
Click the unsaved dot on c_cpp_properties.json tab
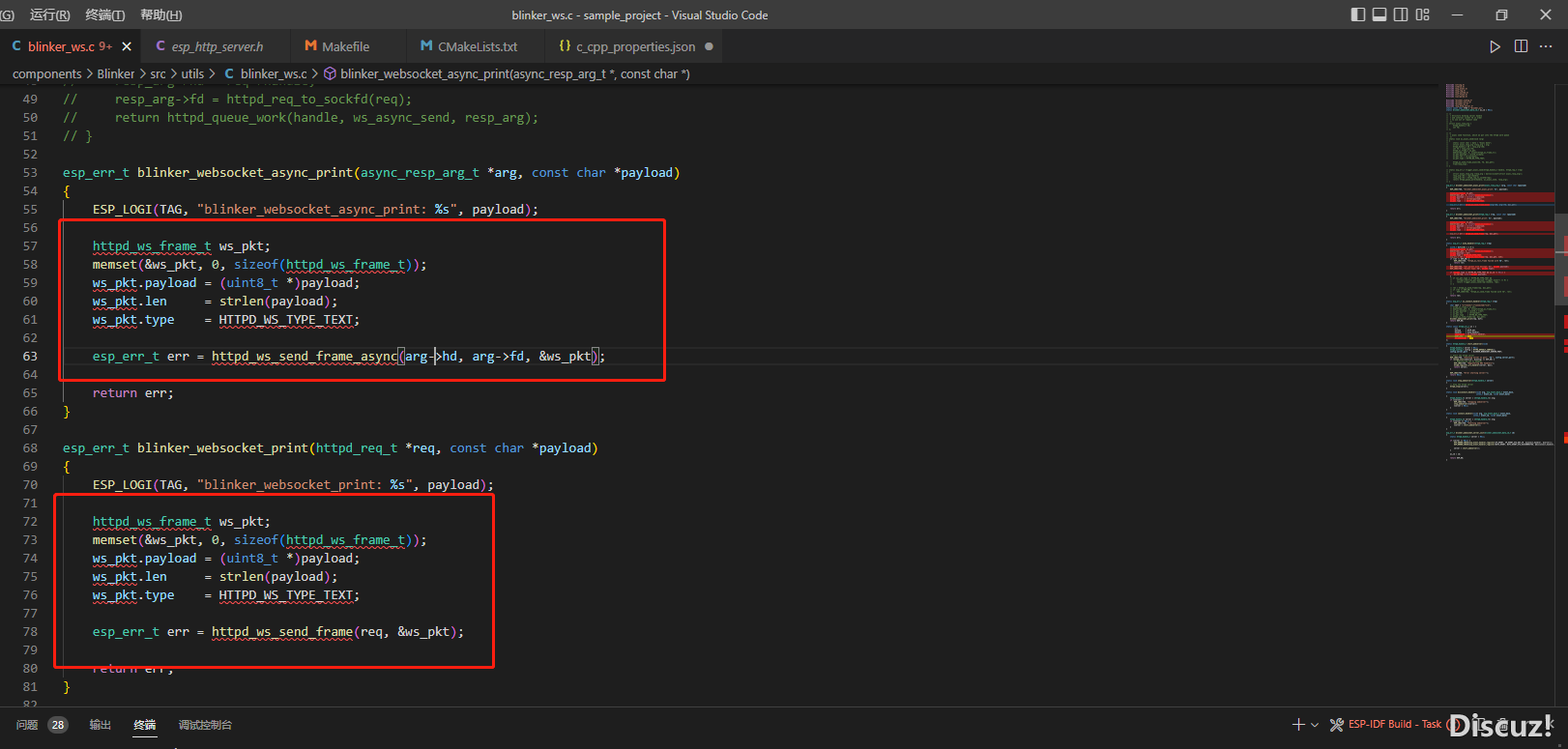[x=709, y=46]
